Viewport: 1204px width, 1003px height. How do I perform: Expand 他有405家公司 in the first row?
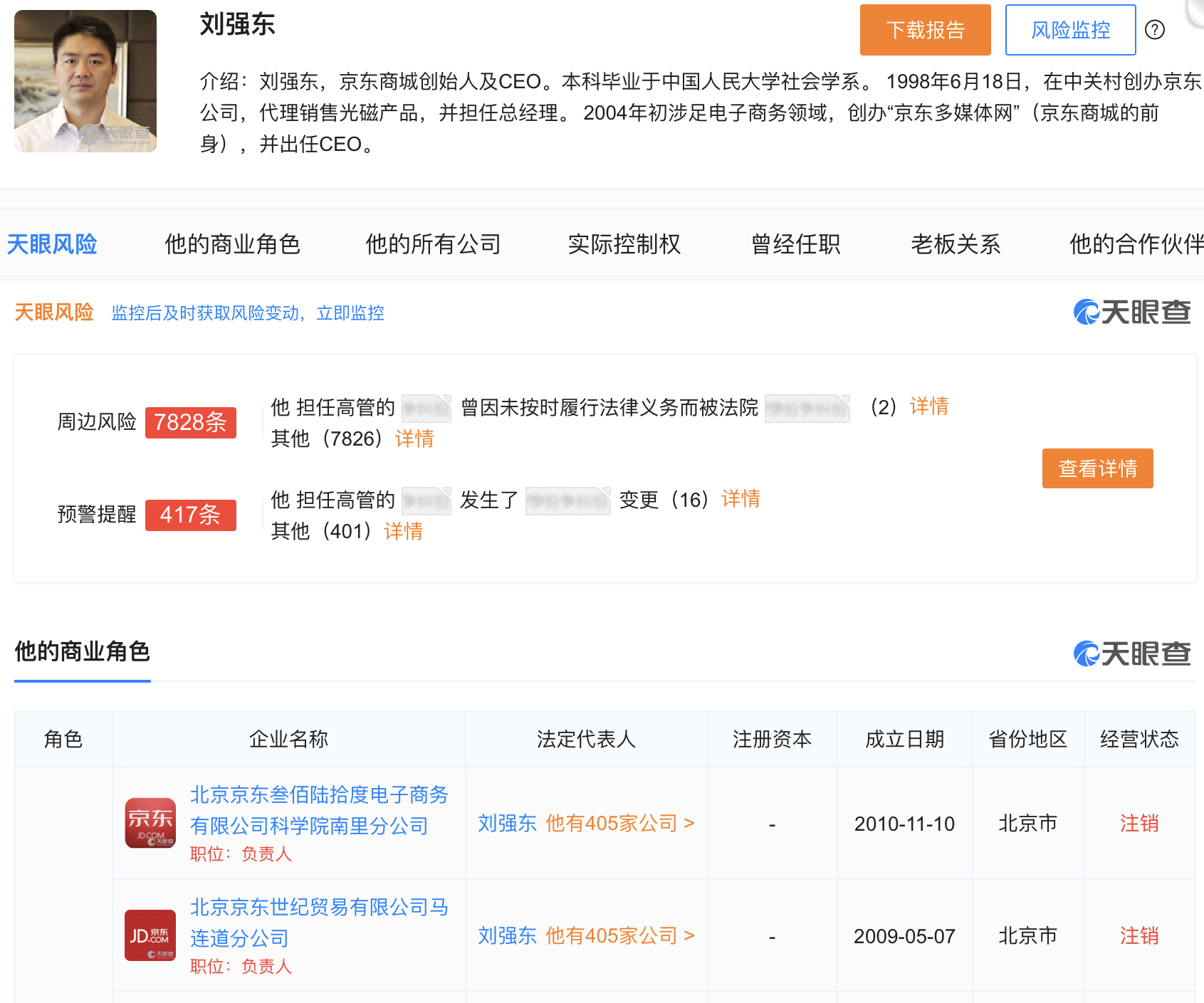click(619, 823)
